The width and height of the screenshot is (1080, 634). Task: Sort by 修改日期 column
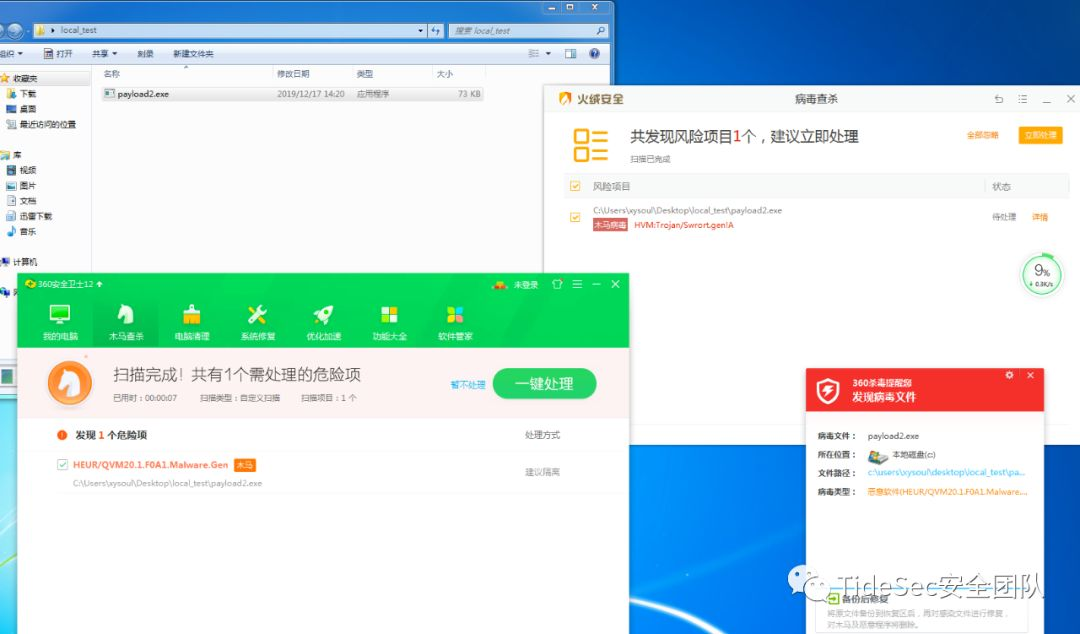(313, 74)
